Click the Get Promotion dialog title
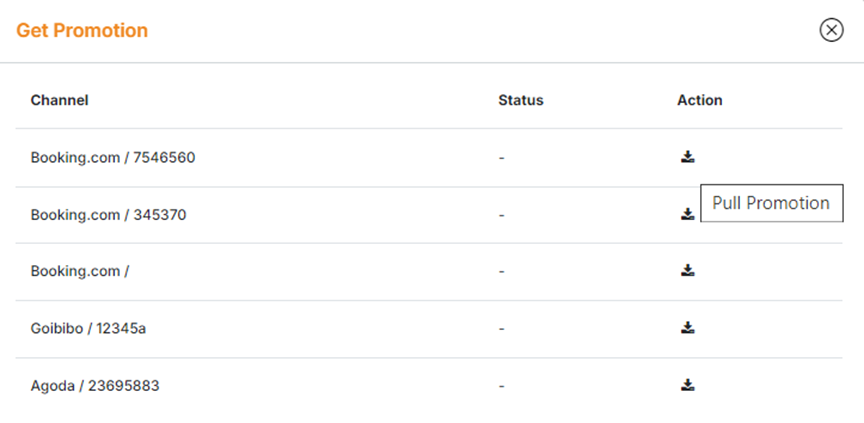864x423 pixels. [82, 30]
